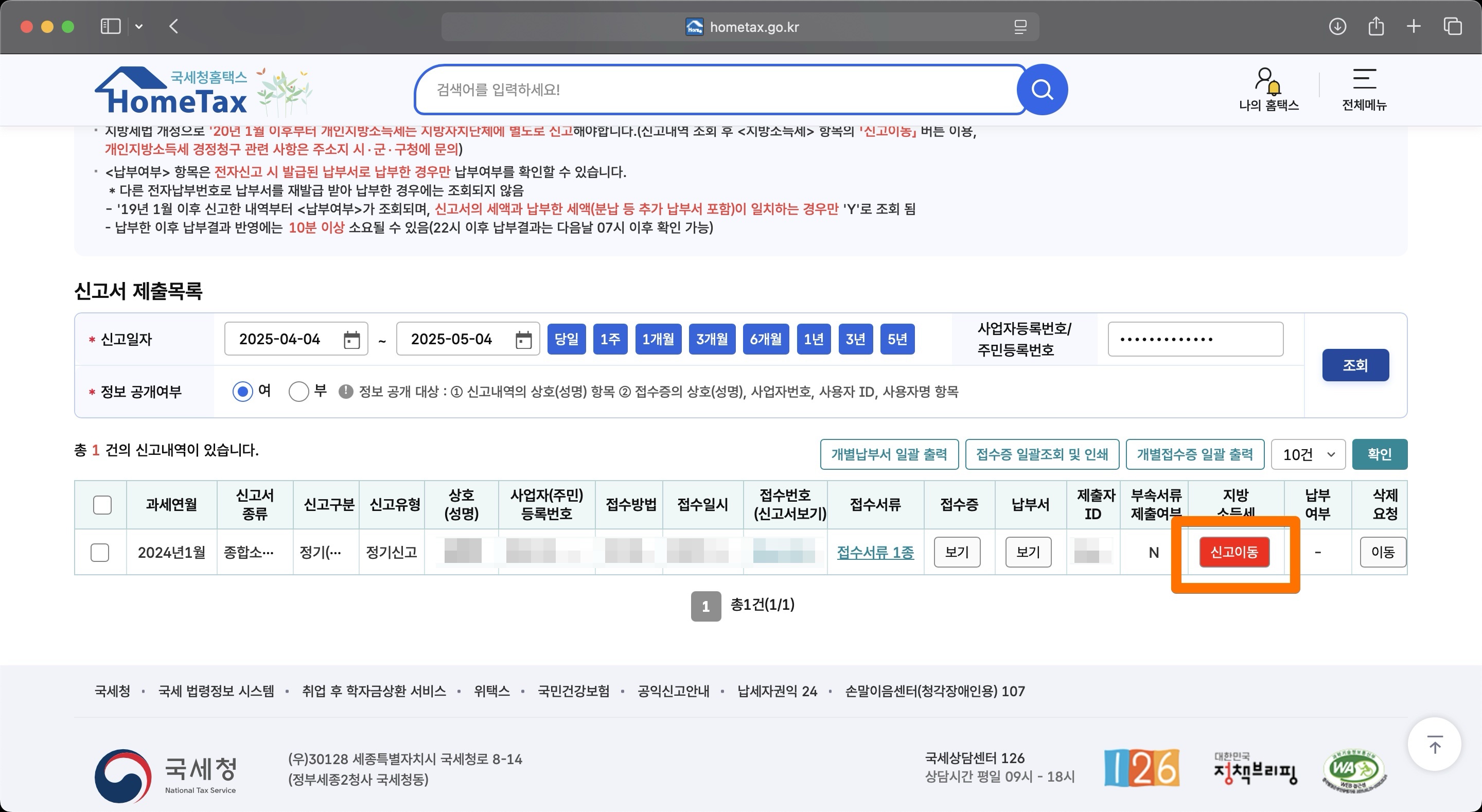Click Safari share icon

point(1375,26)
